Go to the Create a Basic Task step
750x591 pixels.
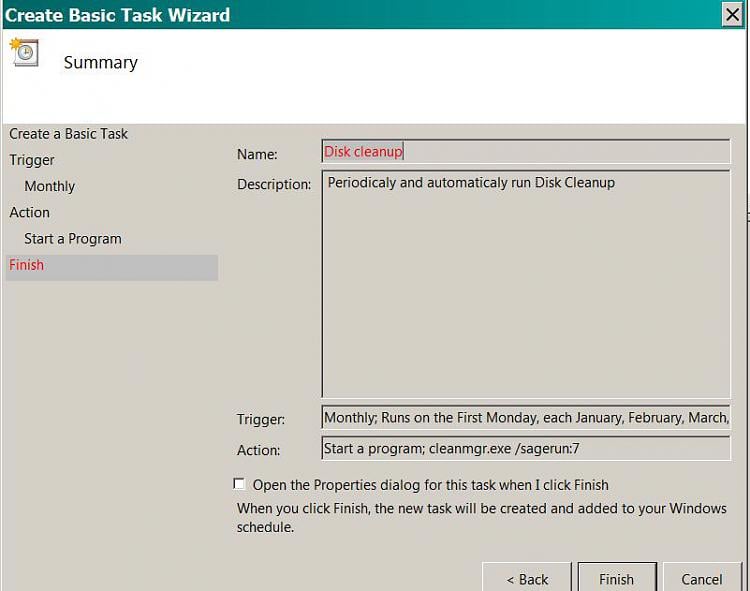[x=69, y=134]
